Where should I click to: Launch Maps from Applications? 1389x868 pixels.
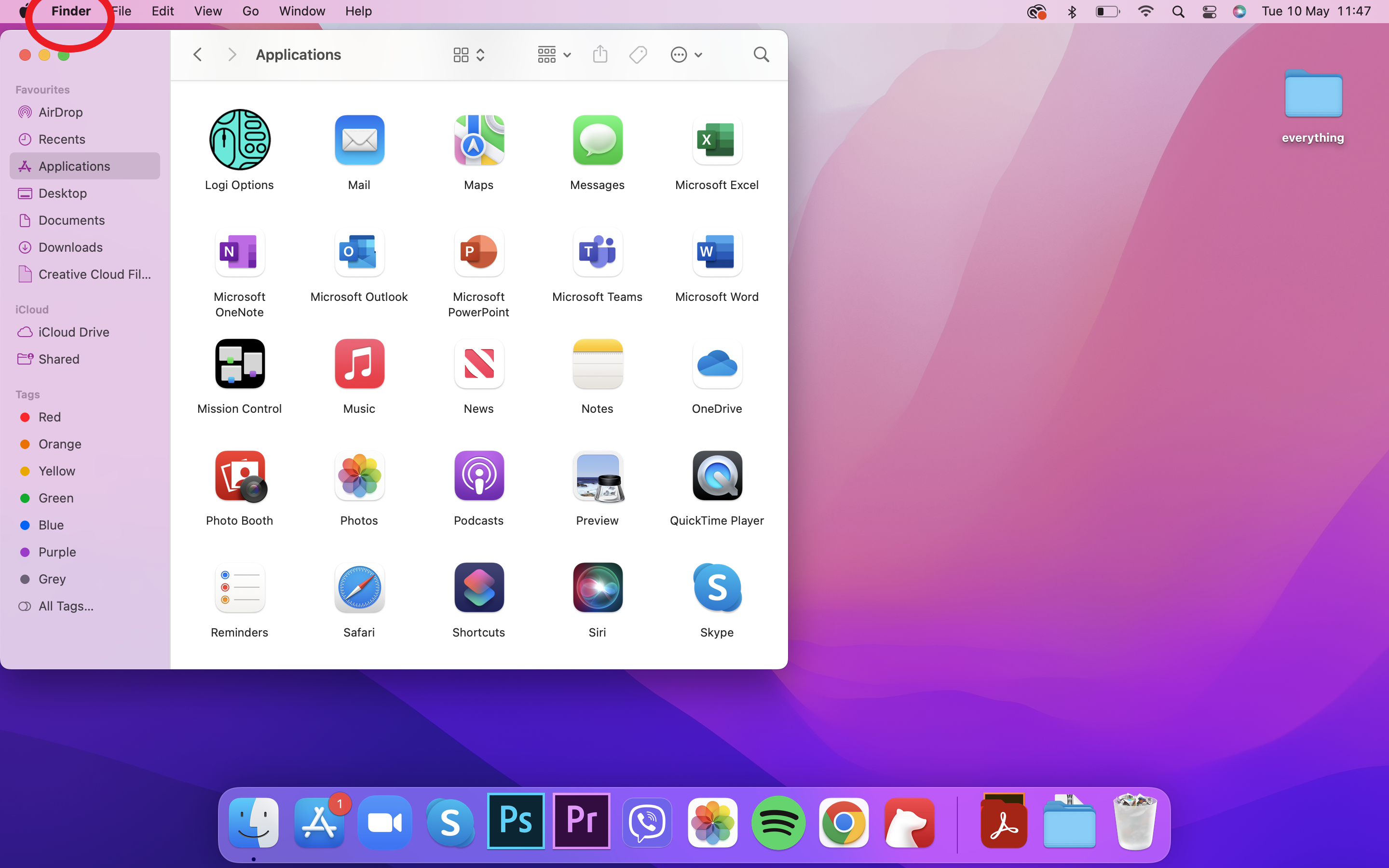[x=479, y=139]
